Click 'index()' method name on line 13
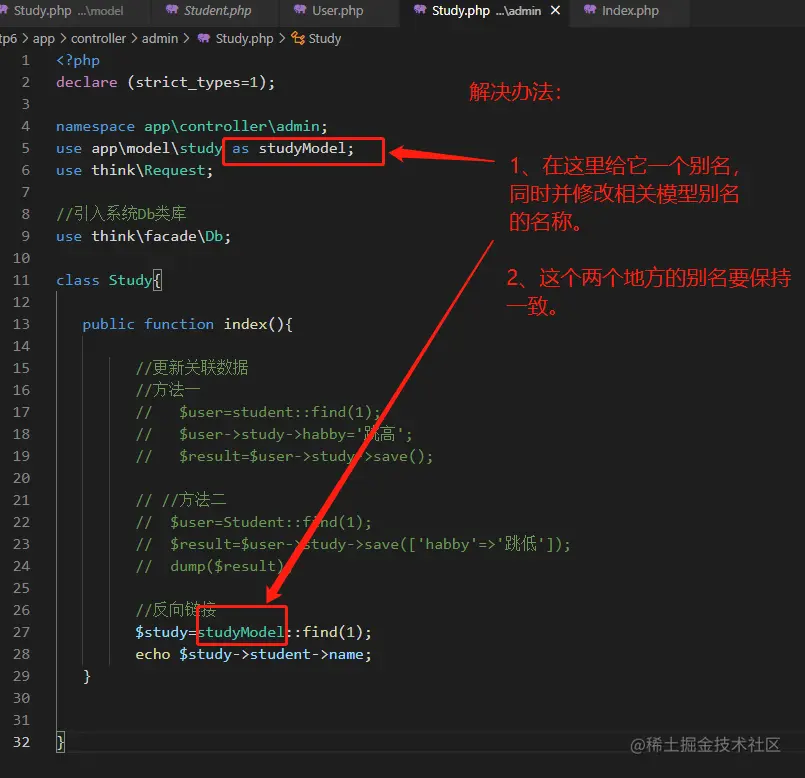805x778 pixels. (254, 325)
